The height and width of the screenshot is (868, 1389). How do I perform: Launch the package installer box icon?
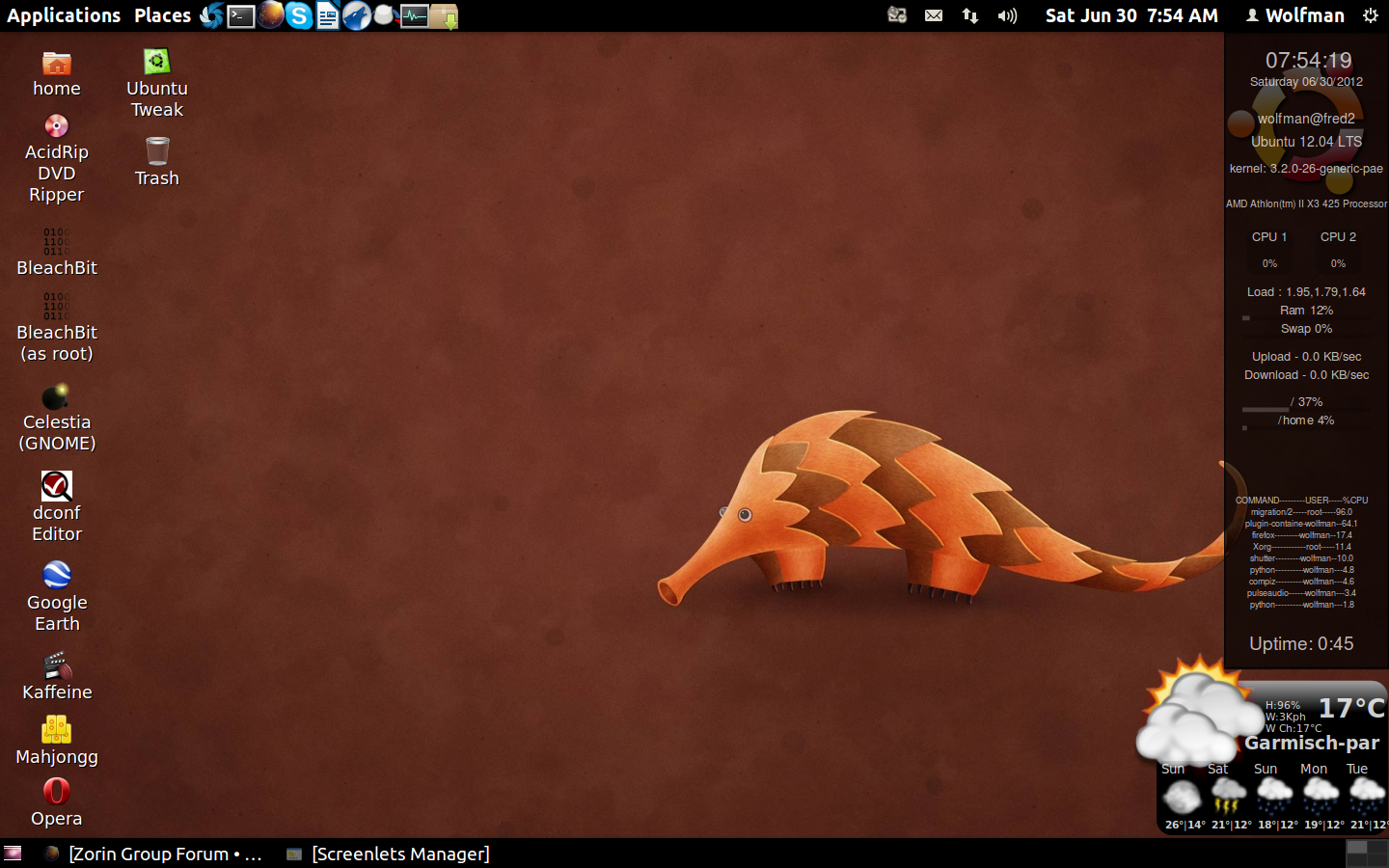[444, 15]
